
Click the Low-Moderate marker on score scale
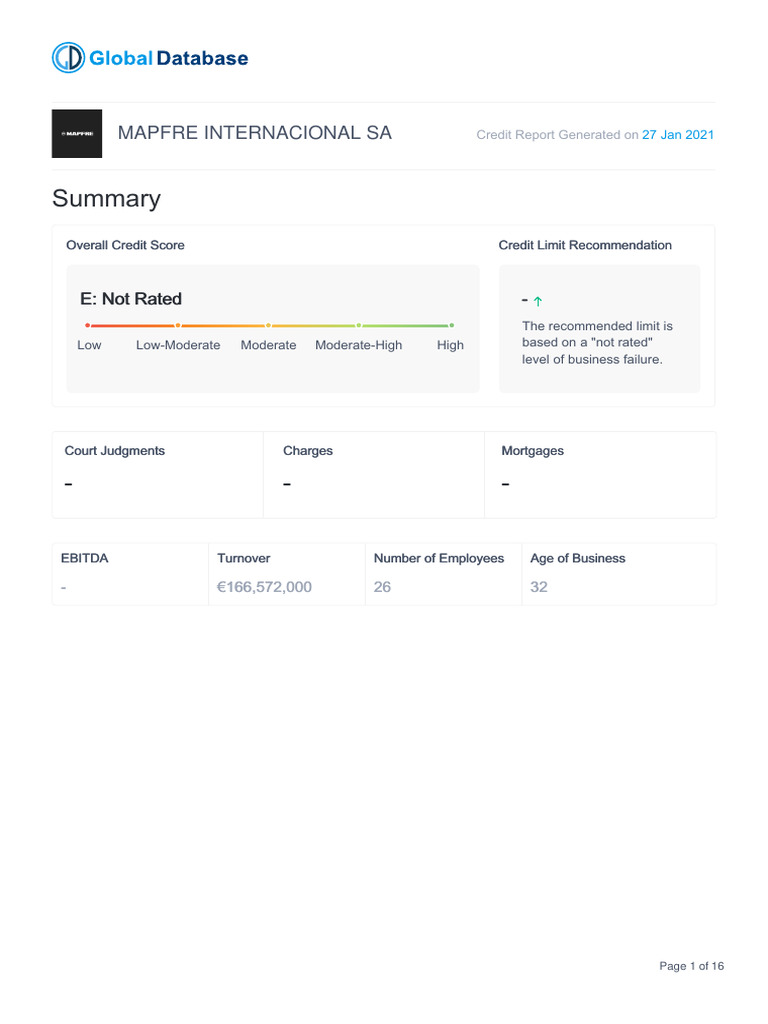click(x=178, y=325)
